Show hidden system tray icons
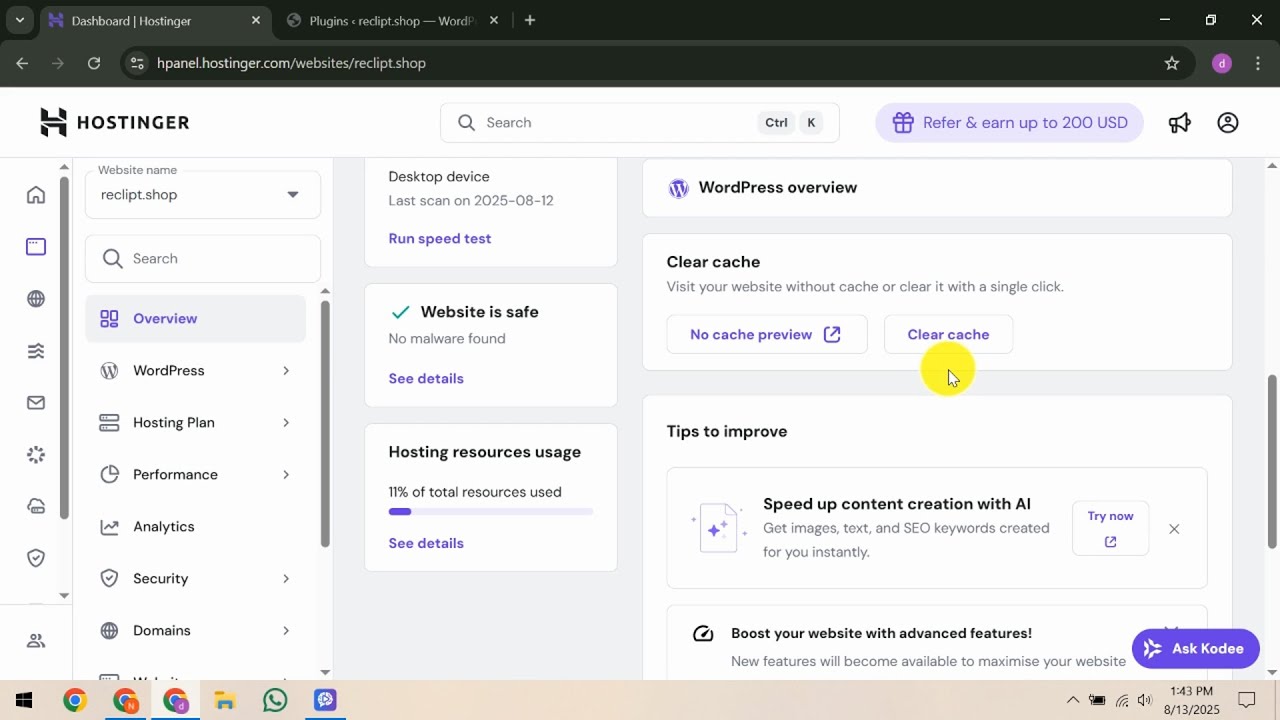The image size is (1280, 720). coord(1073,700)
